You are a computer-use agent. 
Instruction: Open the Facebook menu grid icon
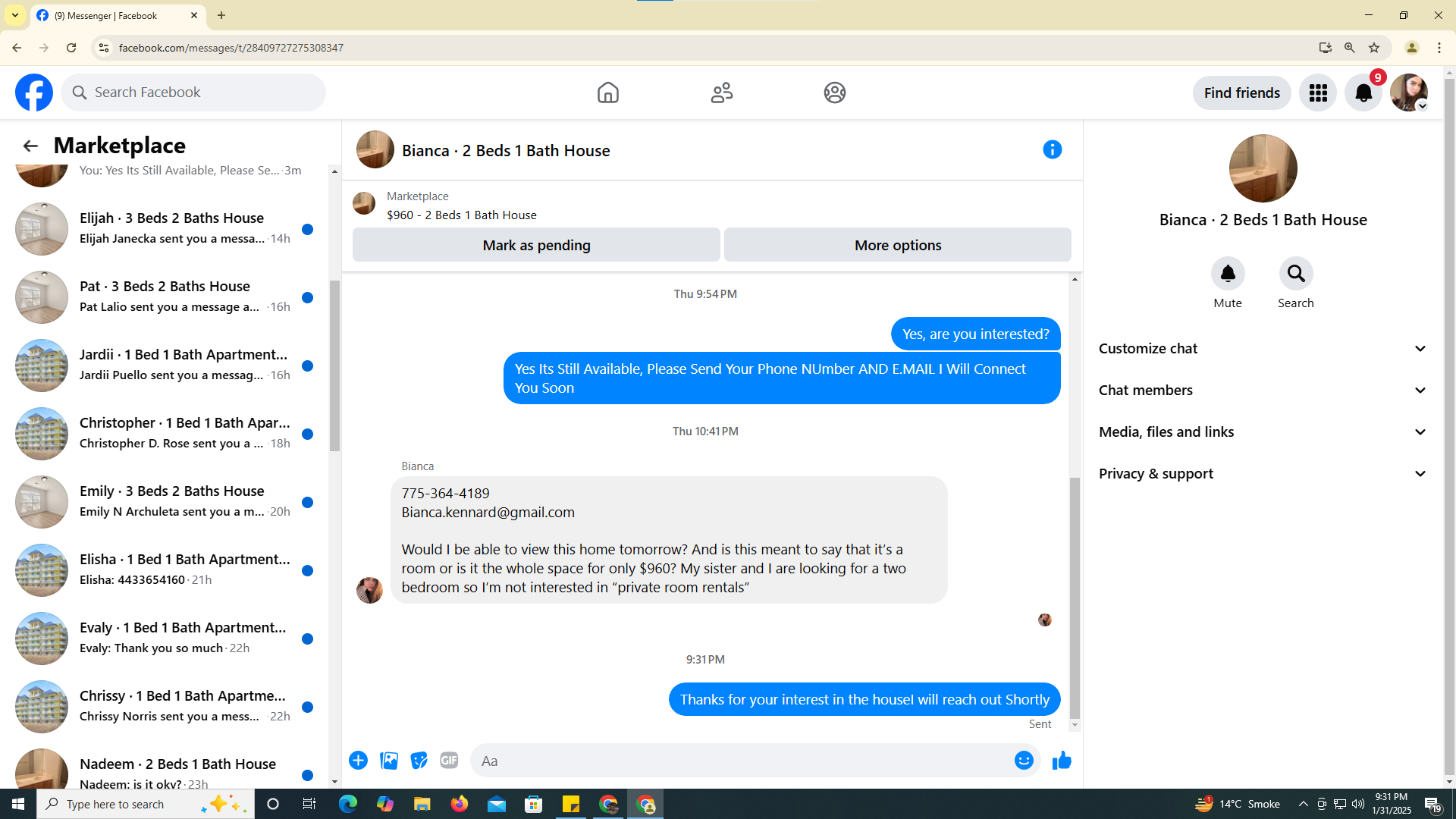click(1318, 93)
